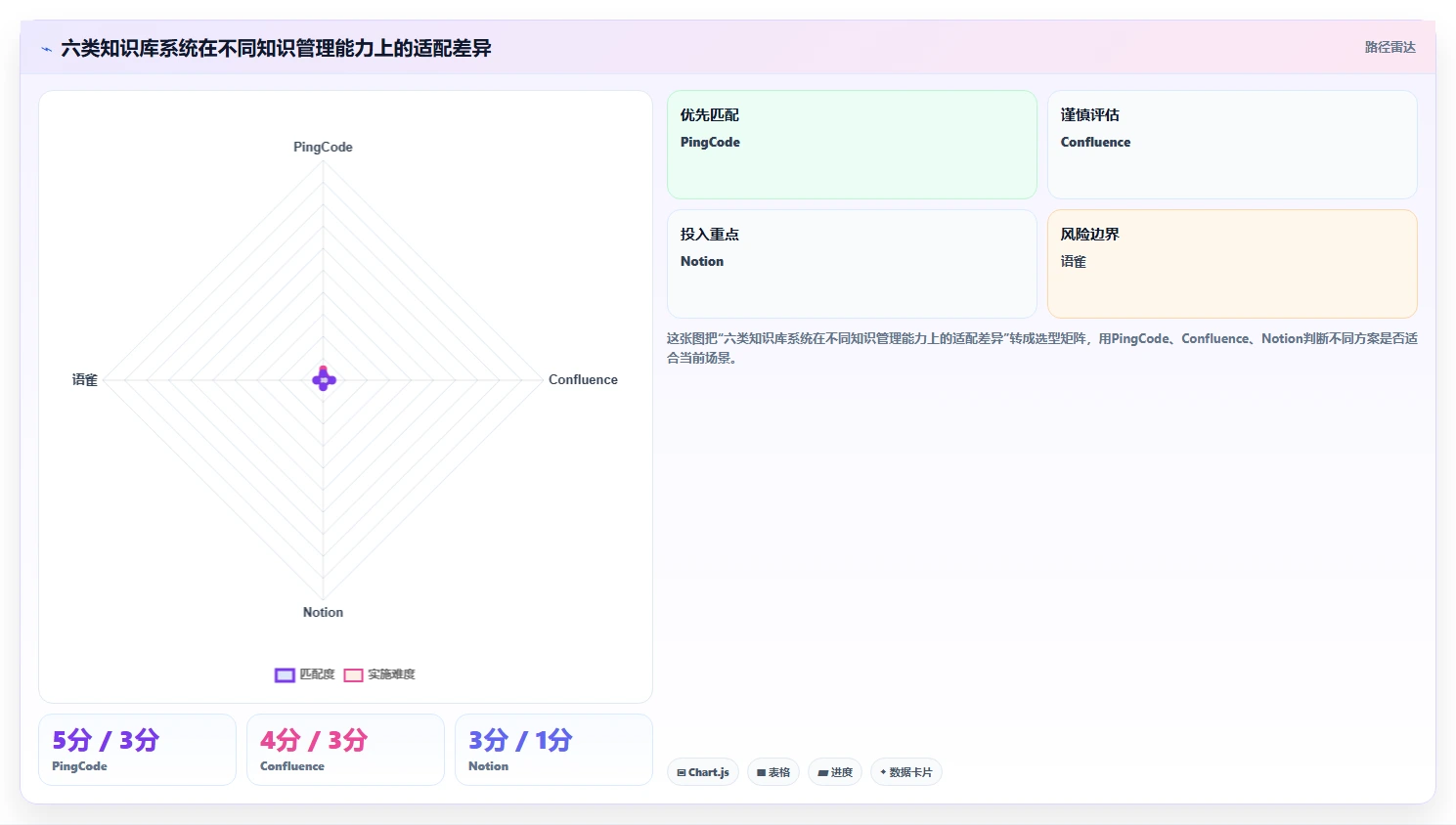1456x825 pixels.
Task: Toggle the 实施难度 legend swatch
Action: pos(353,674)
